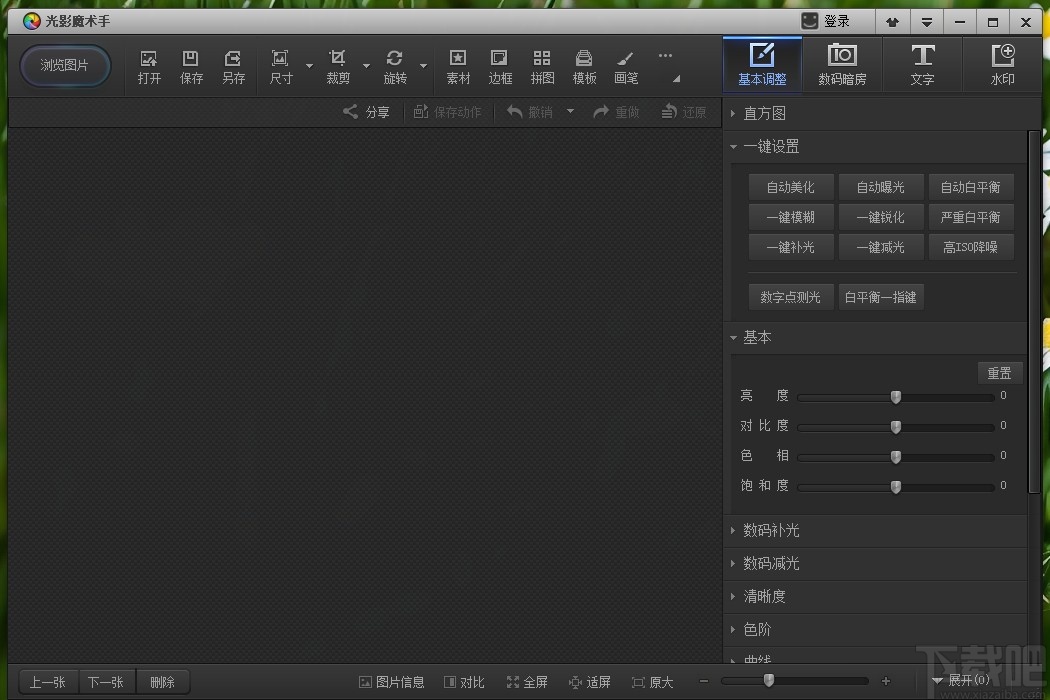
Task: Apply 自动白平衡 auto white balance
Action: click(x=970, y=187)
